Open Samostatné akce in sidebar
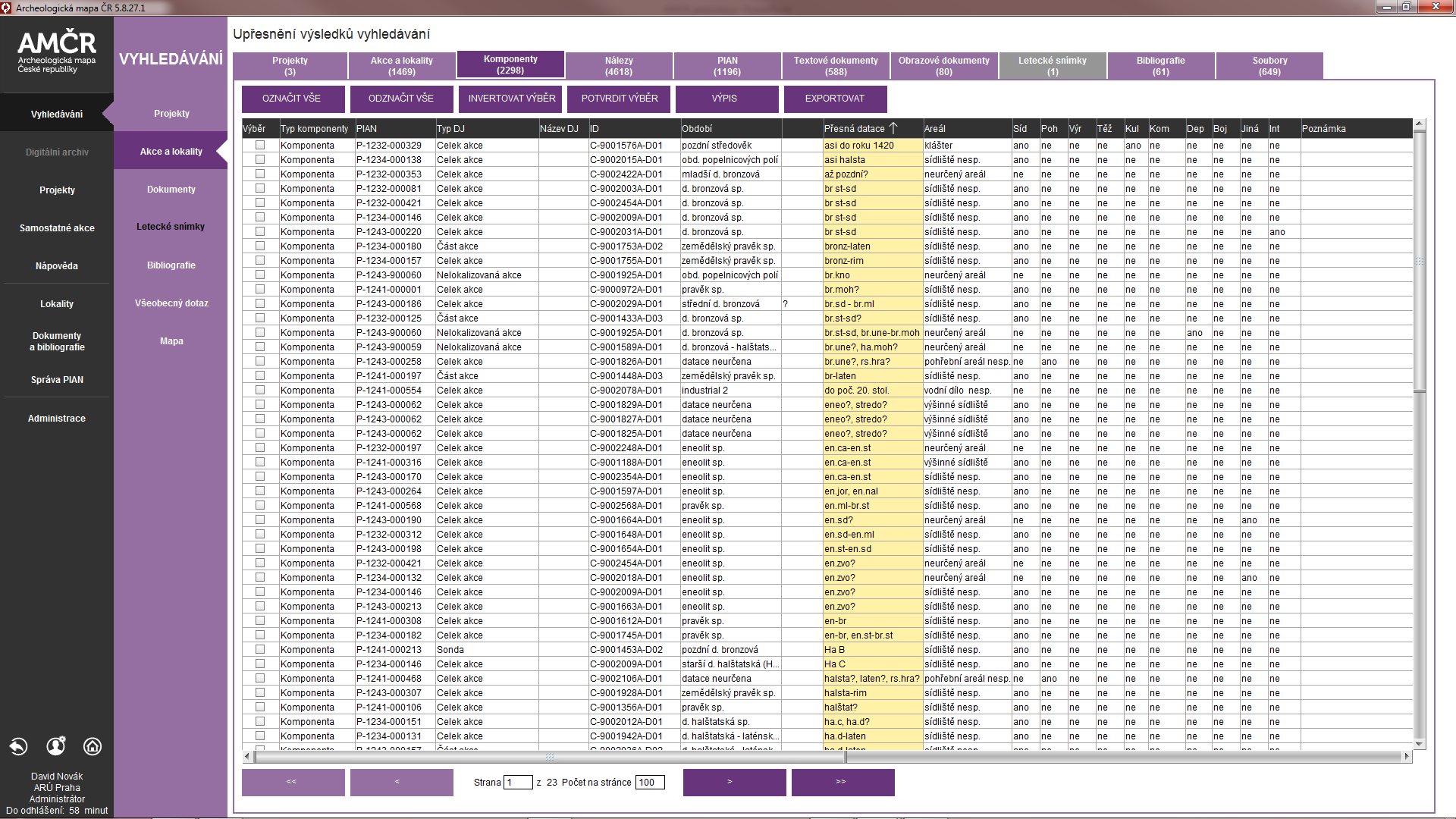Image resolution: width=1456 pixels, height=819 pixels. click(57, 228)
